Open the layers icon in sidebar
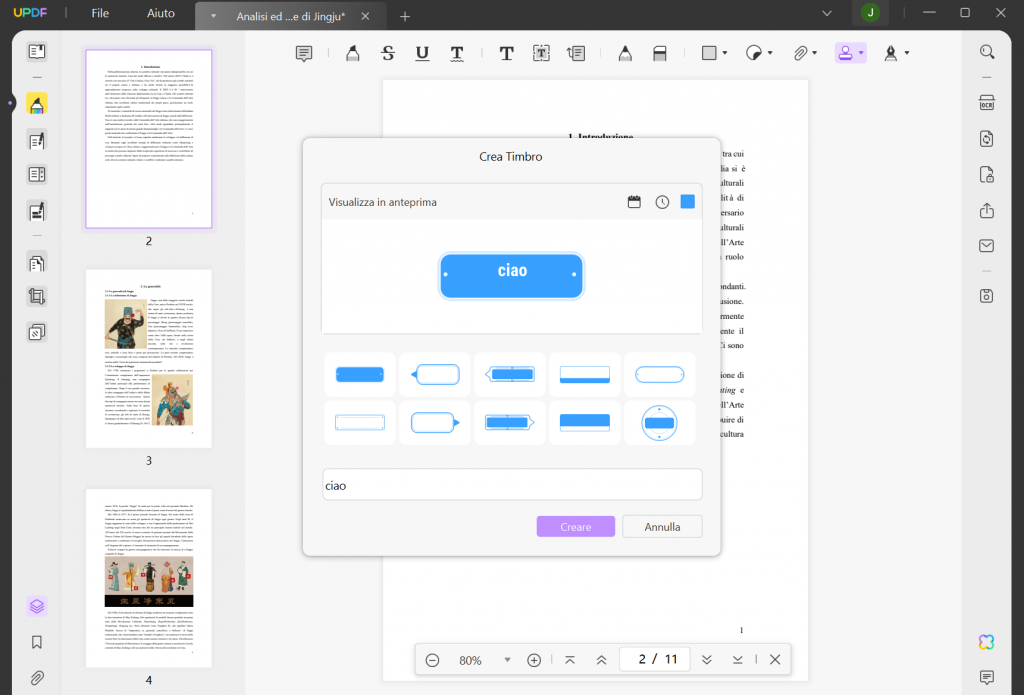The height and width of the screenshot is (695, 1024). pos(37,606)
